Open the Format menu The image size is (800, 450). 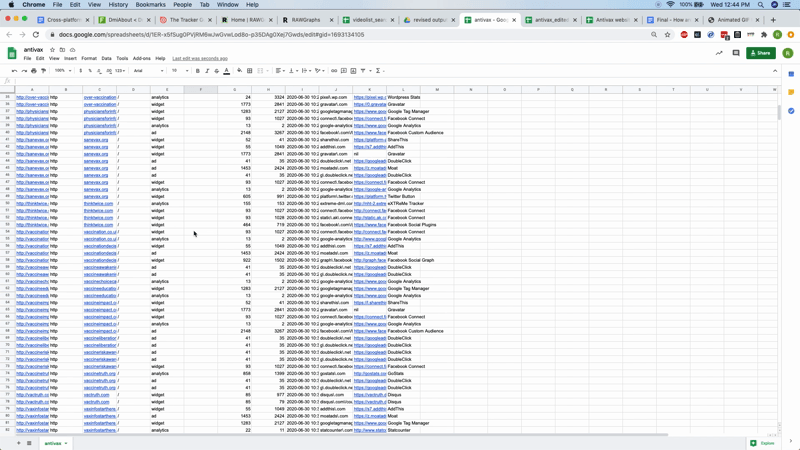(89, 58)
